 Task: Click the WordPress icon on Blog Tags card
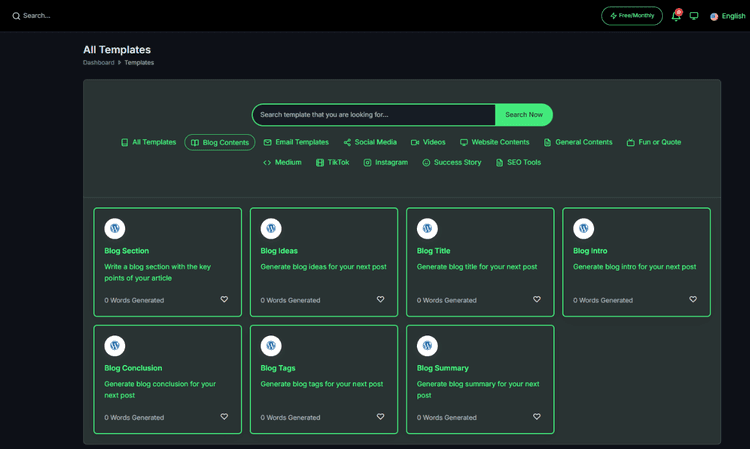click(x=271, y=346)
